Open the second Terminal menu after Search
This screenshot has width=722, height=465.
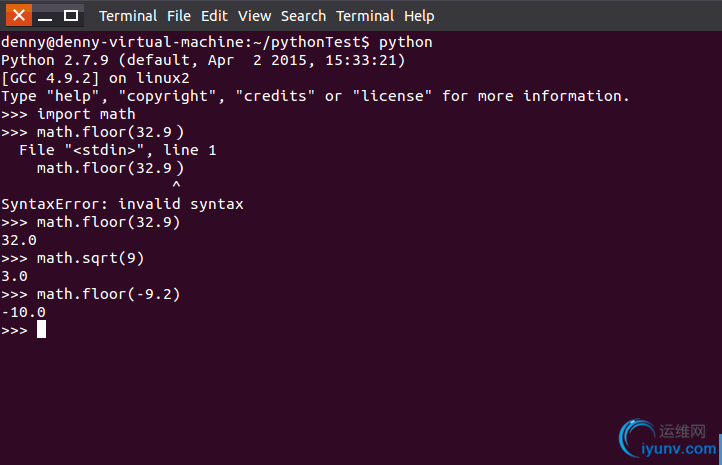(365, 16)
